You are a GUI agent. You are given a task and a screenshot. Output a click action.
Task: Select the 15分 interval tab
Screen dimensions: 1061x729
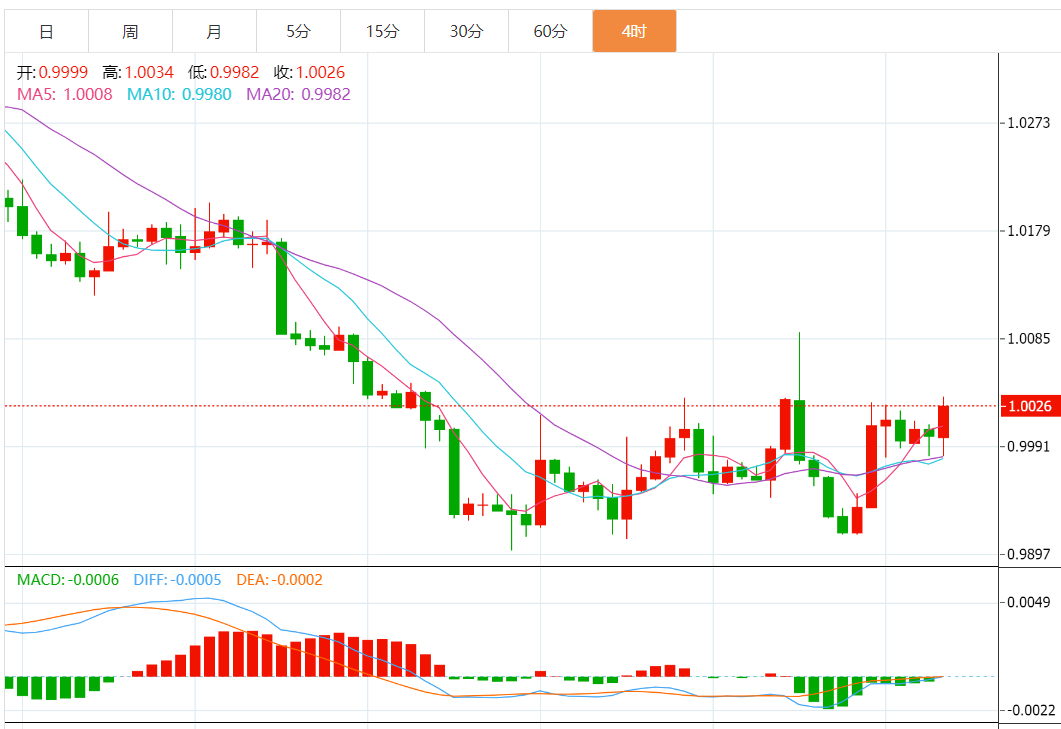tap(382, 32)
